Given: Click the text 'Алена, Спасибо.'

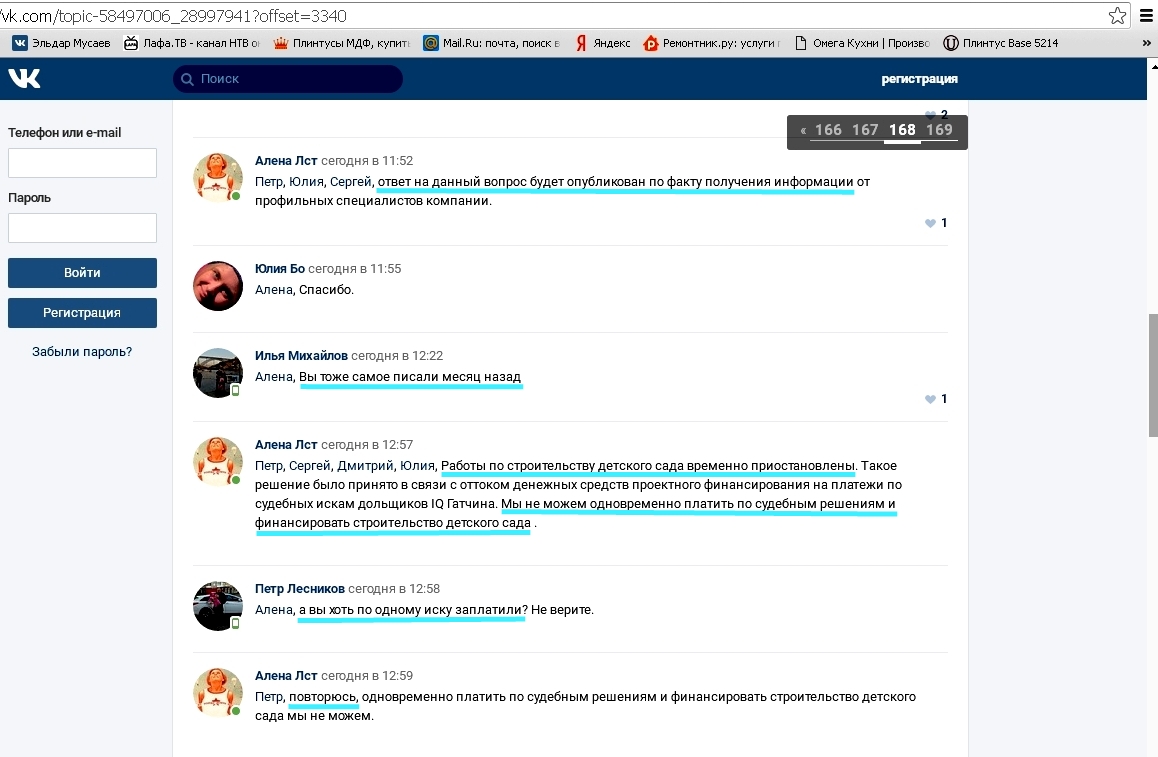Looking at the screenshot, I should [x=304, y=290].
